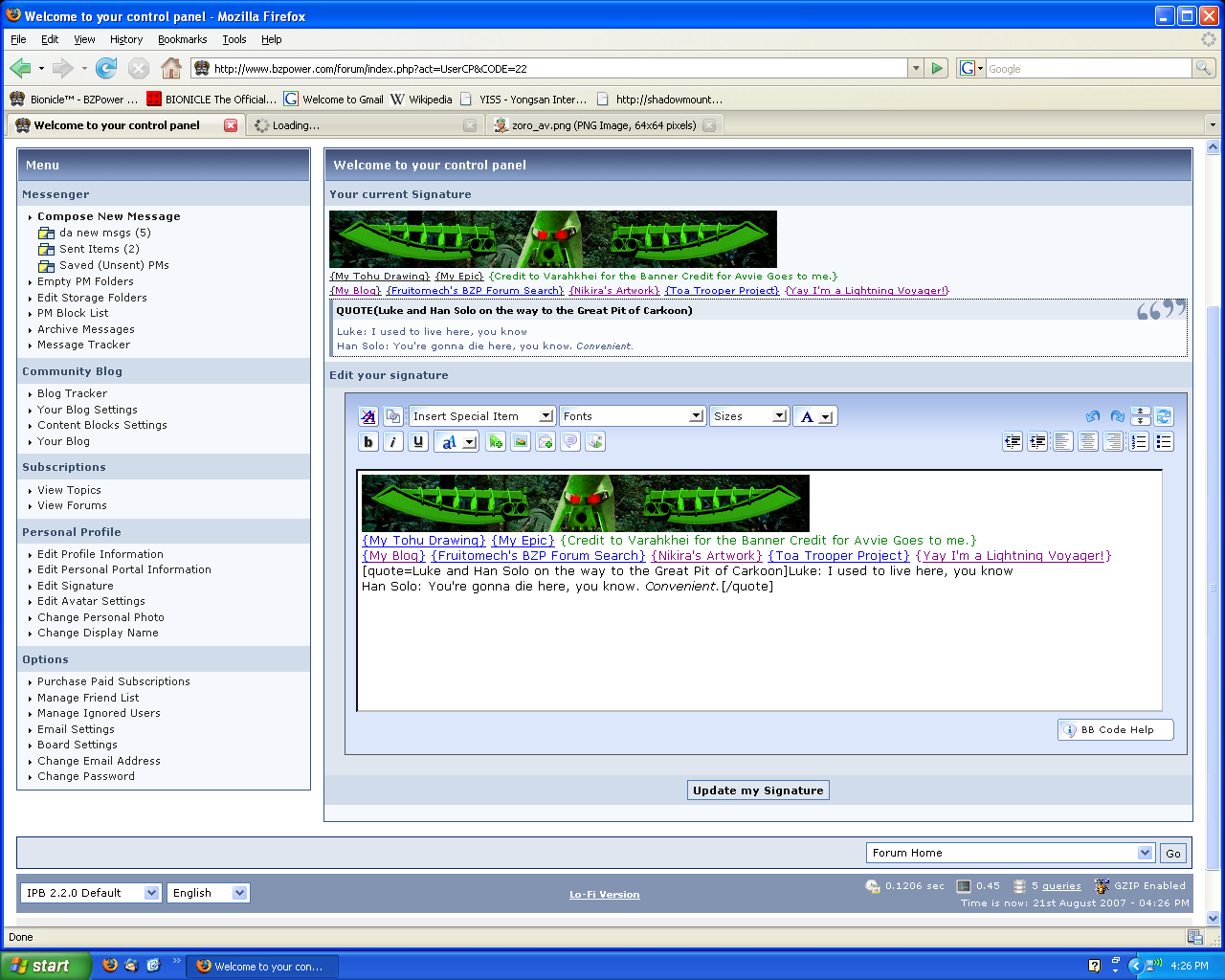Open the History menu
Image resolution: width=1225 pixels, height=980 pixels.
pyautogui.click(x=126, y=39)
